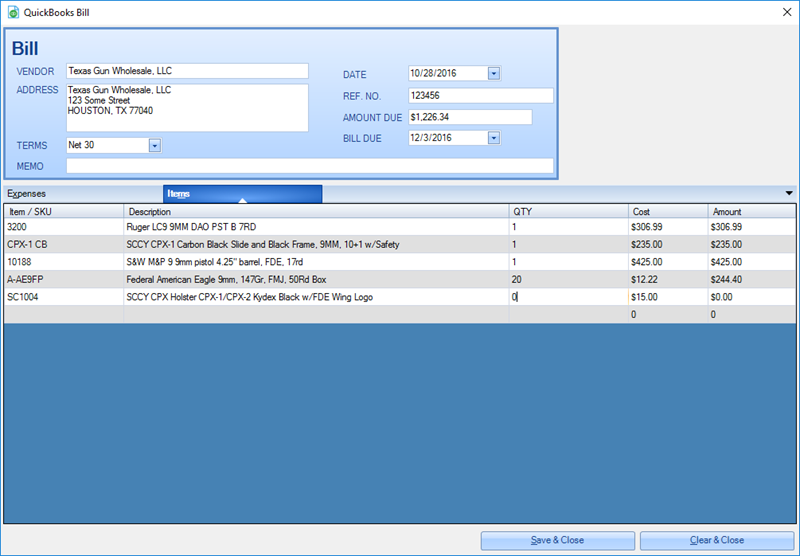Image resolution: width=800 pixels, height=556 pixels.
Task: Click the QTY cell in SC1004 row
Action: 568,297
